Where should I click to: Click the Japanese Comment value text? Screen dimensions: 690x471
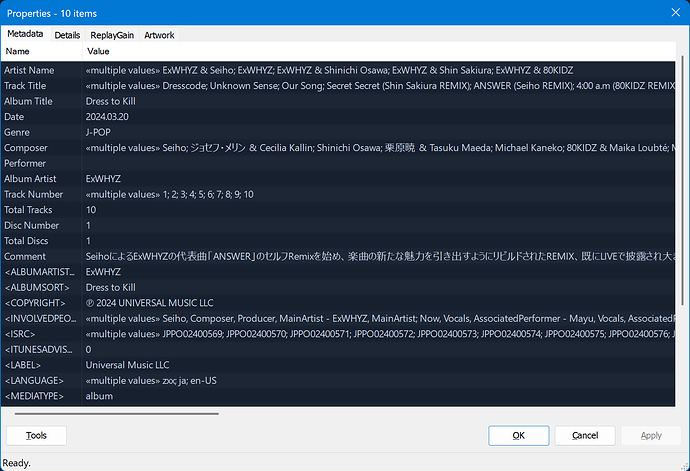point(380,256)
